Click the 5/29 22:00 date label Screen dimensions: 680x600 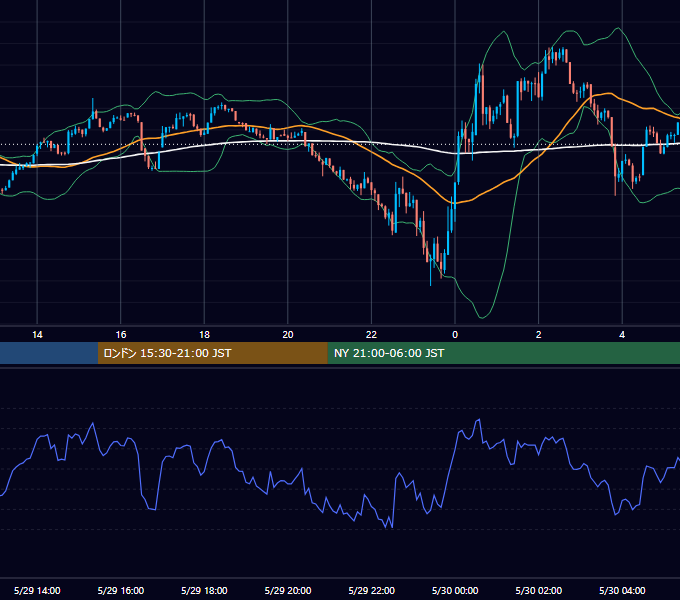[x=372, y=590]
